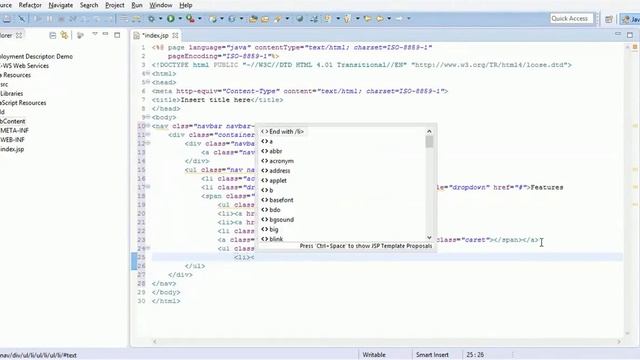Collapse all items in the Project Explorer

point(52,36)
